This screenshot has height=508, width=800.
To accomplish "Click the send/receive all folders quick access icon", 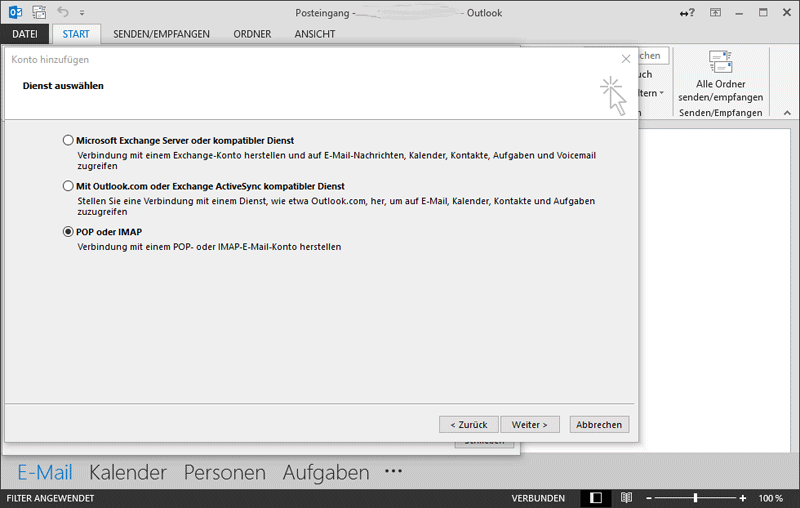I will coord(39,13).
